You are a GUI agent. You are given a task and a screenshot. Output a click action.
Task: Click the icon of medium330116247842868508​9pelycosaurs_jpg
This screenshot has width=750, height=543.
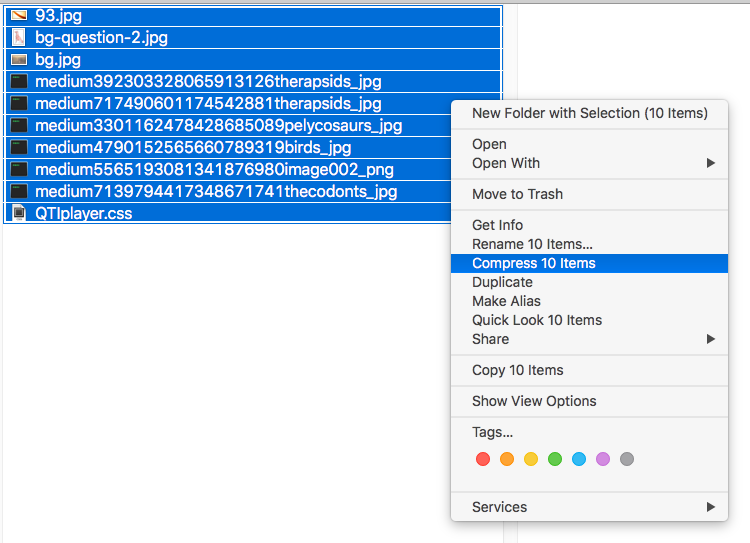[19, 125]
